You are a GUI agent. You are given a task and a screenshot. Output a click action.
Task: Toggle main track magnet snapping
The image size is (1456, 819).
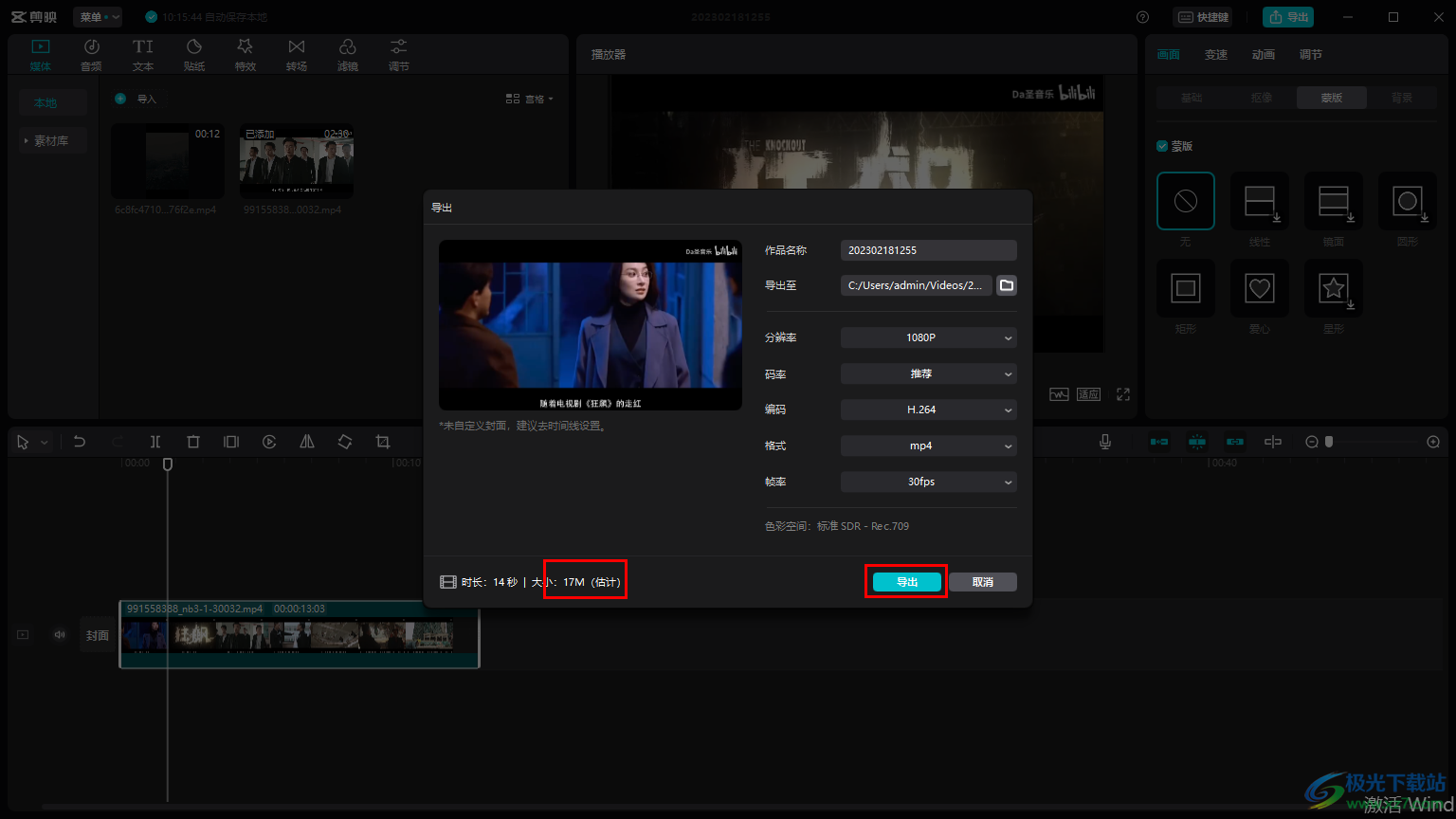point(1158,442)
